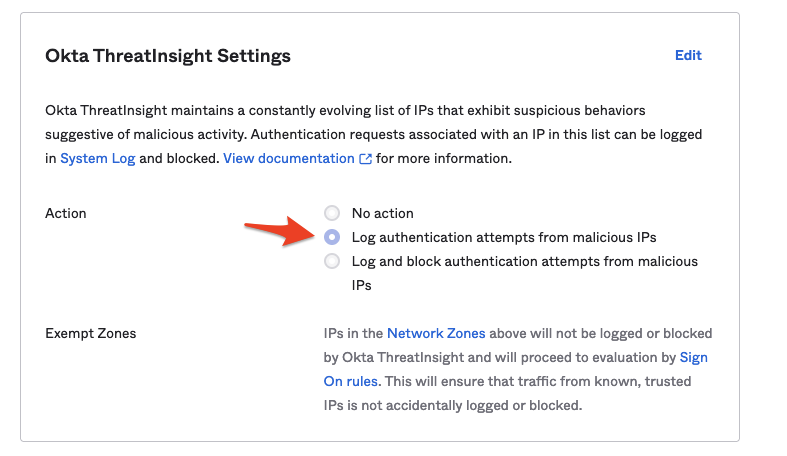The width and height of the screenshot is (787, 456).
Task: Click 'Log and block authentication attempts' label text
Action: [524, 262]
